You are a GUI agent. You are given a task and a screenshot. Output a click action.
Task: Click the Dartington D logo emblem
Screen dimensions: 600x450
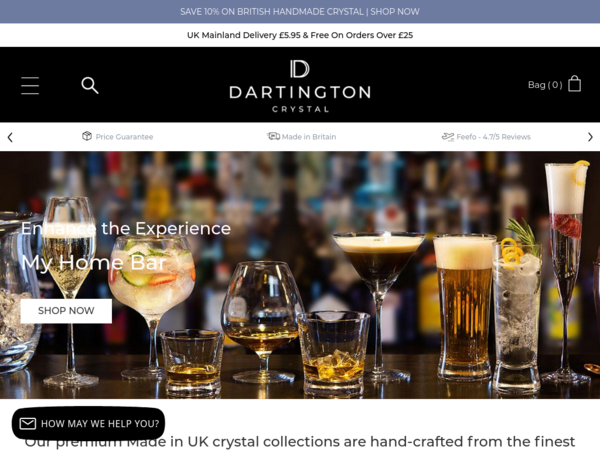click(300, 69)
